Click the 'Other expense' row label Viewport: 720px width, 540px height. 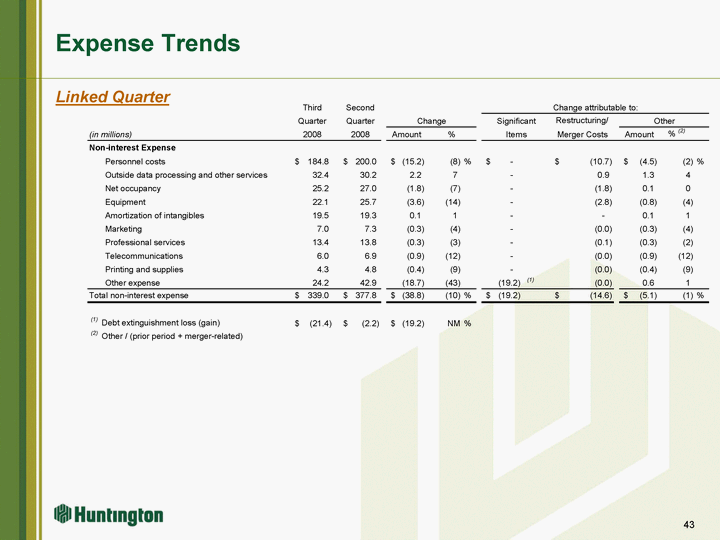point(132,283)
